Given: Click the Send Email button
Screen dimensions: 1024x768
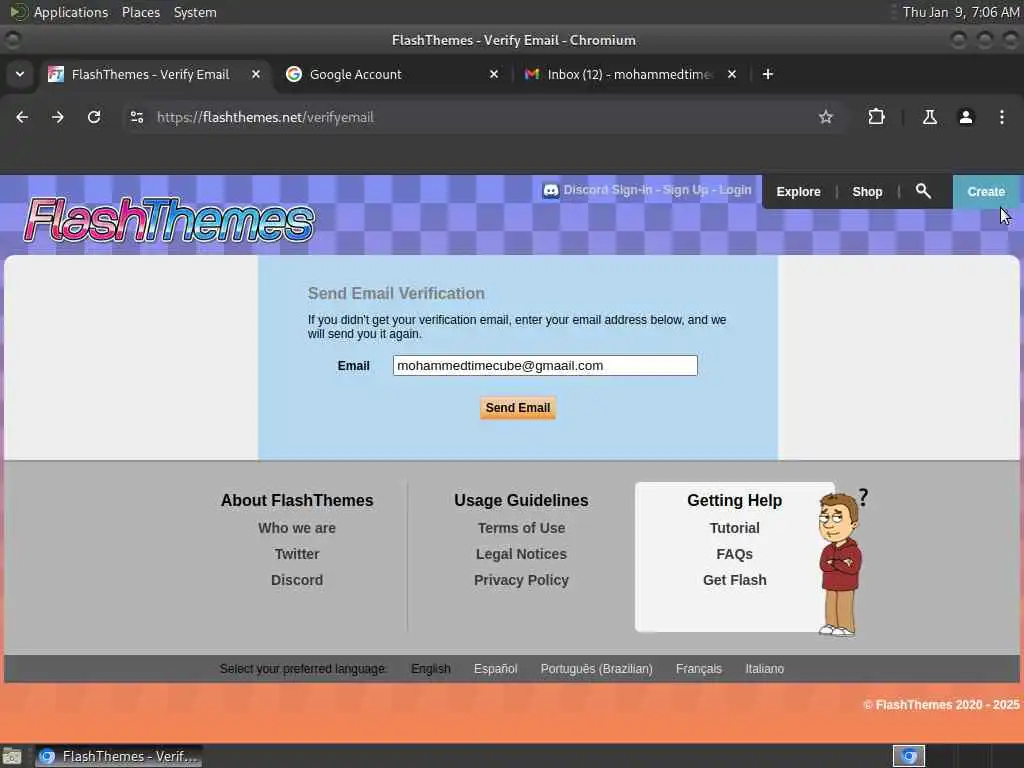Looking at the screenshot, I should [518, 408].
